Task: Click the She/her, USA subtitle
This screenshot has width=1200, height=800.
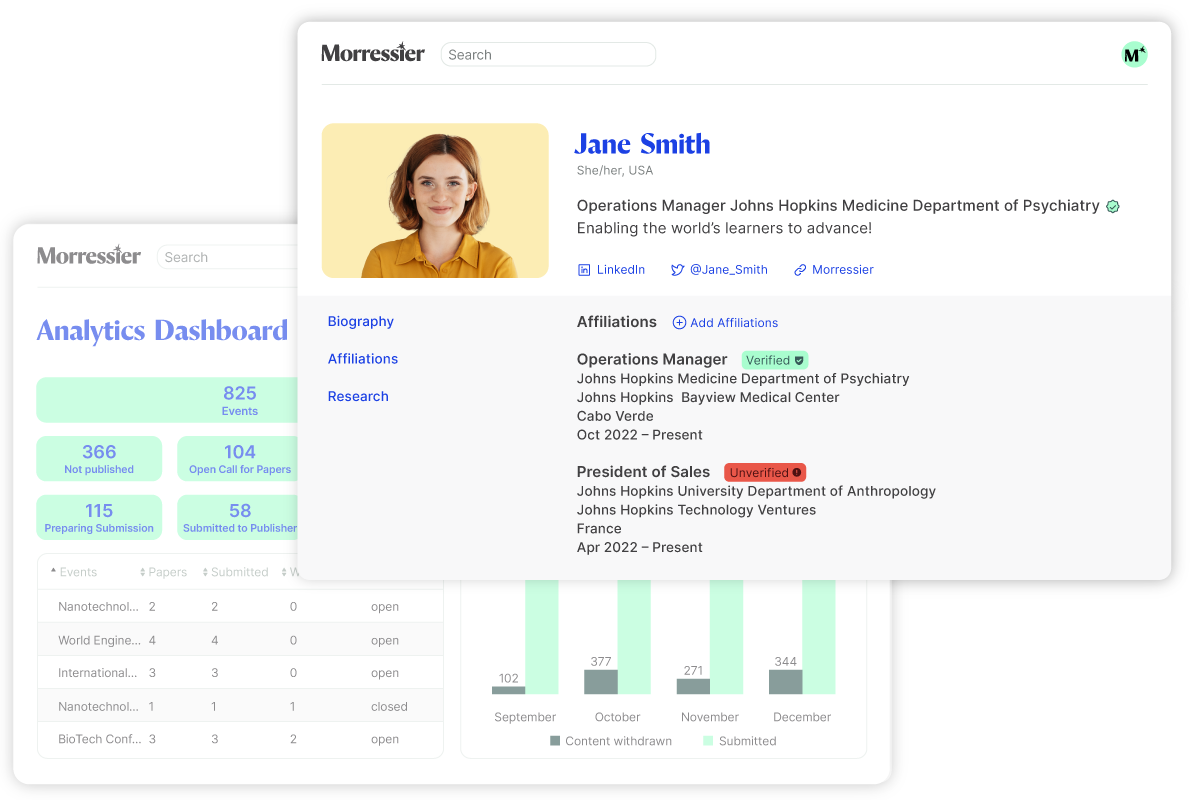Action: click(615, 171)
